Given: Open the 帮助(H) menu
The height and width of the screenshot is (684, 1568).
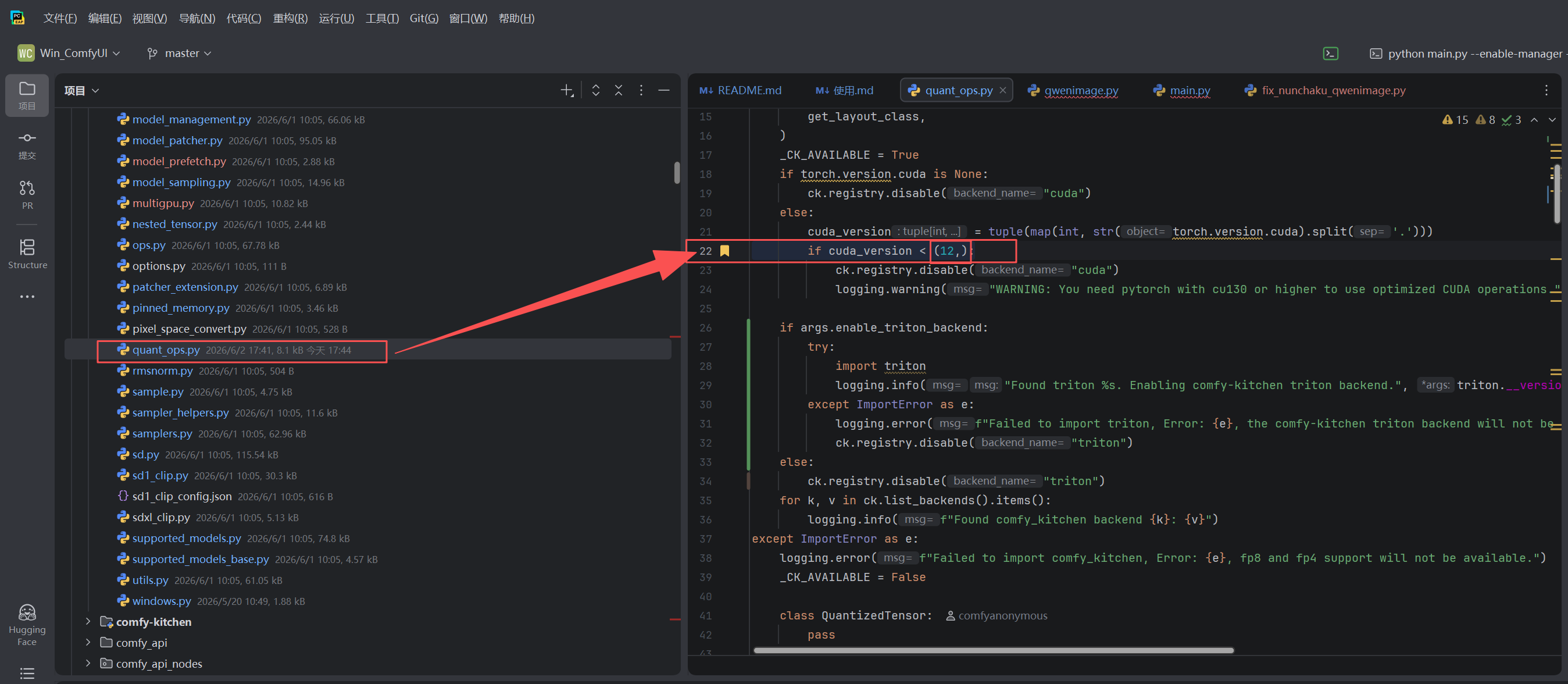Looking at the screenshot, I should click(516, 18).
